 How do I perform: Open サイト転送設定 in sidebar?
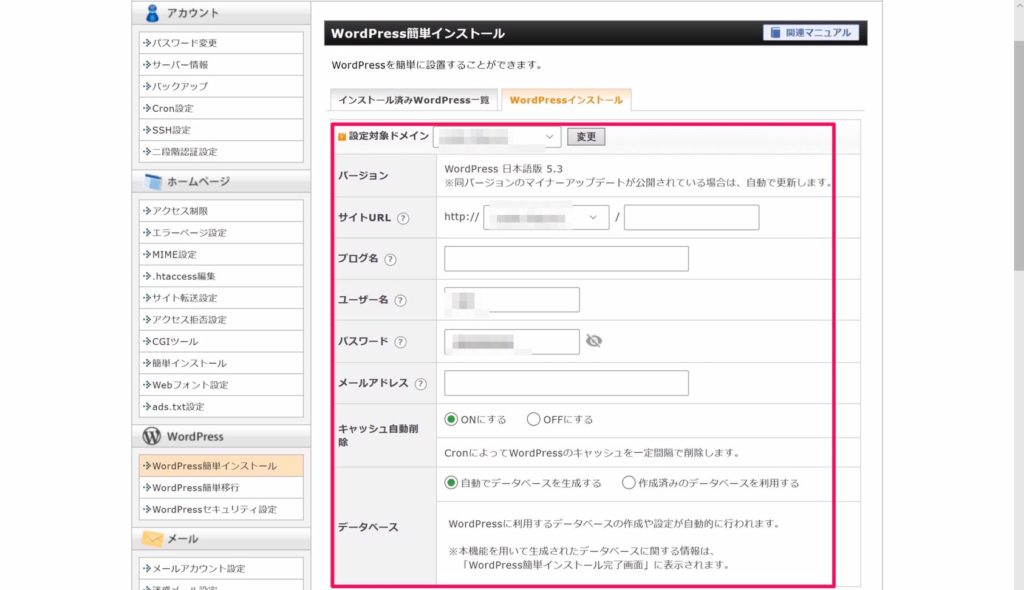point(221,298)
